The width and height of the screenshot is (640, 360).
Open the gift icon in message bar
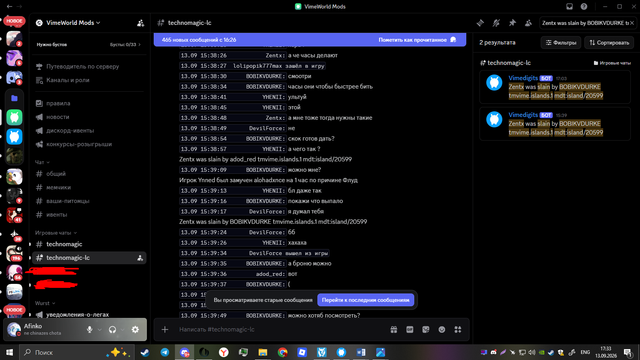(x=393, y=329)
